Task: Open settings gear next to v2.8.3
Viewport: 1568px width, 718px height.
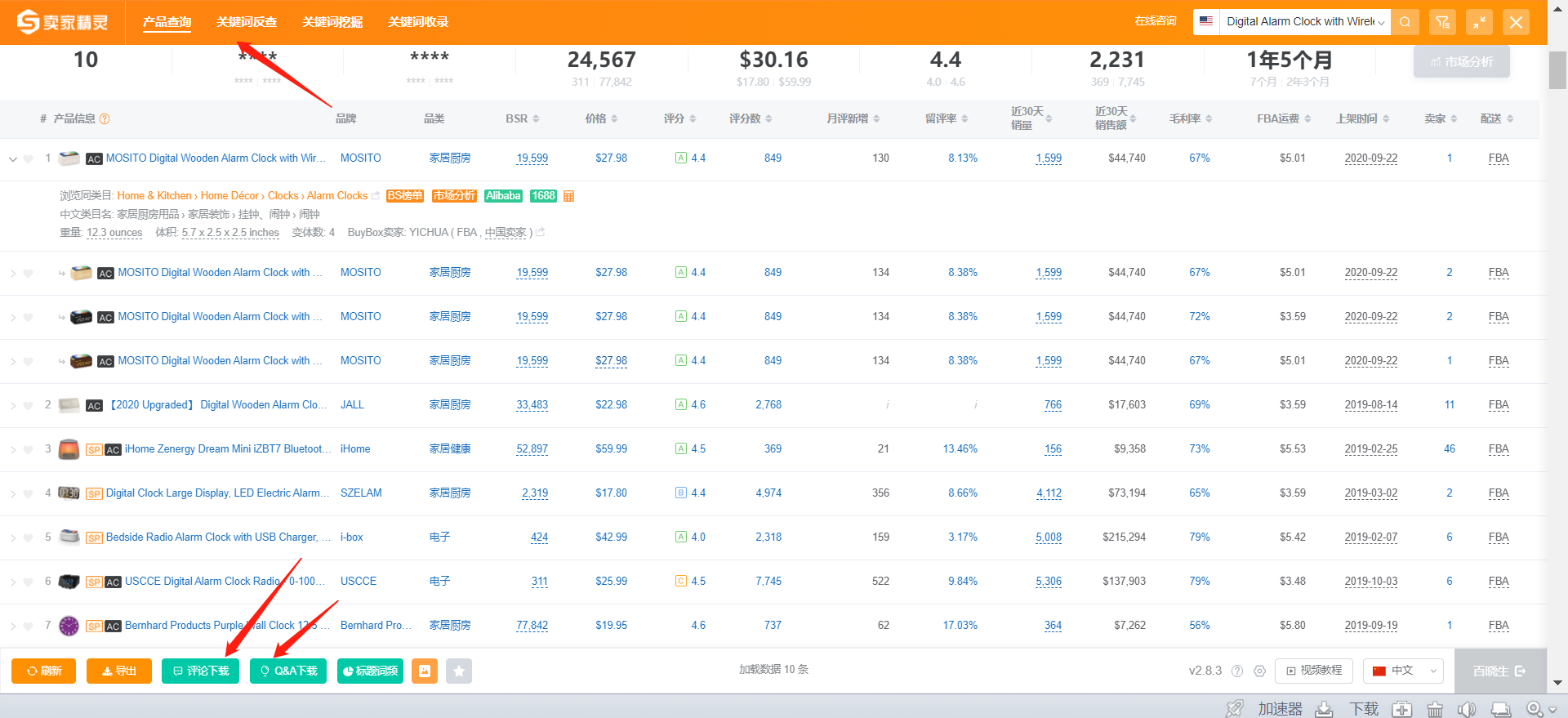Action: [x=1259, y=671]
